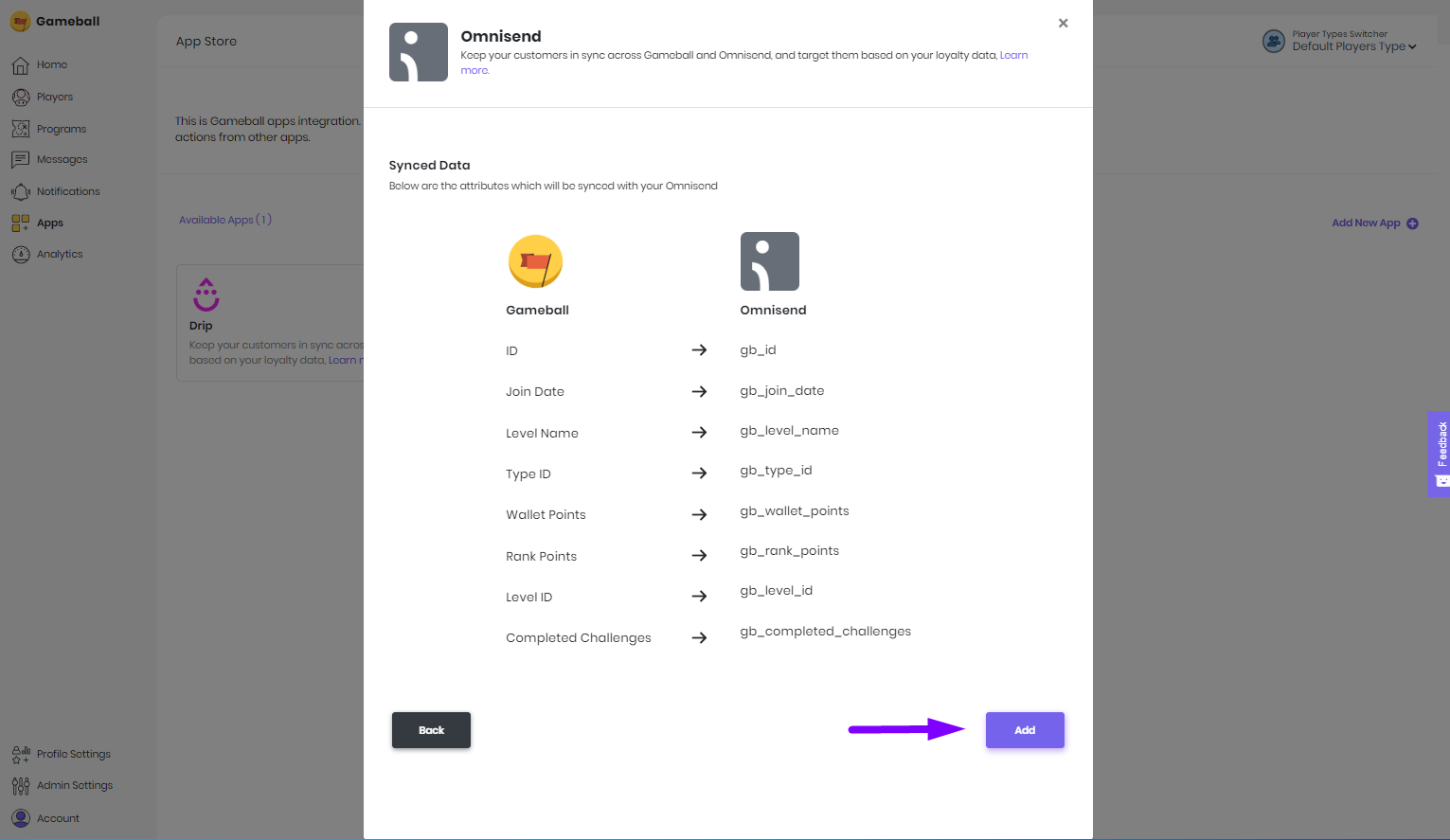Click the Gameball logo in sidebar header
The image size is (1450, 840).
[x=20, y=22]
